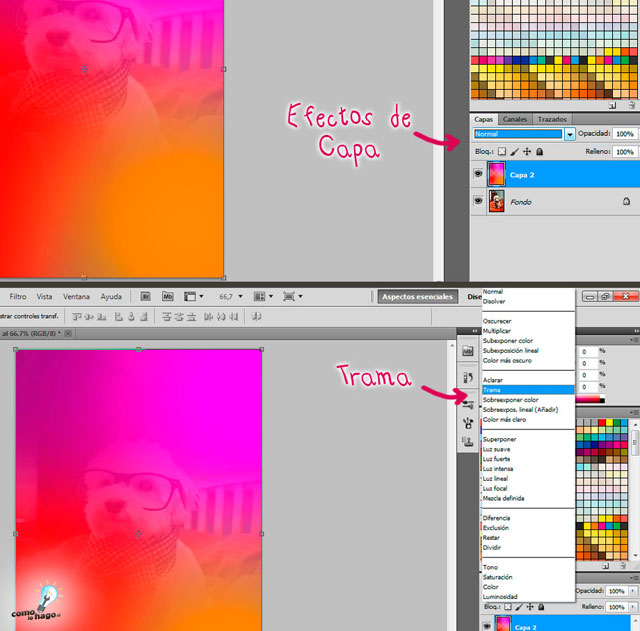This screenshot has height=631, width=640.
Task: Select the Multiplicar blend mode
Action: [x=528, y=331]
